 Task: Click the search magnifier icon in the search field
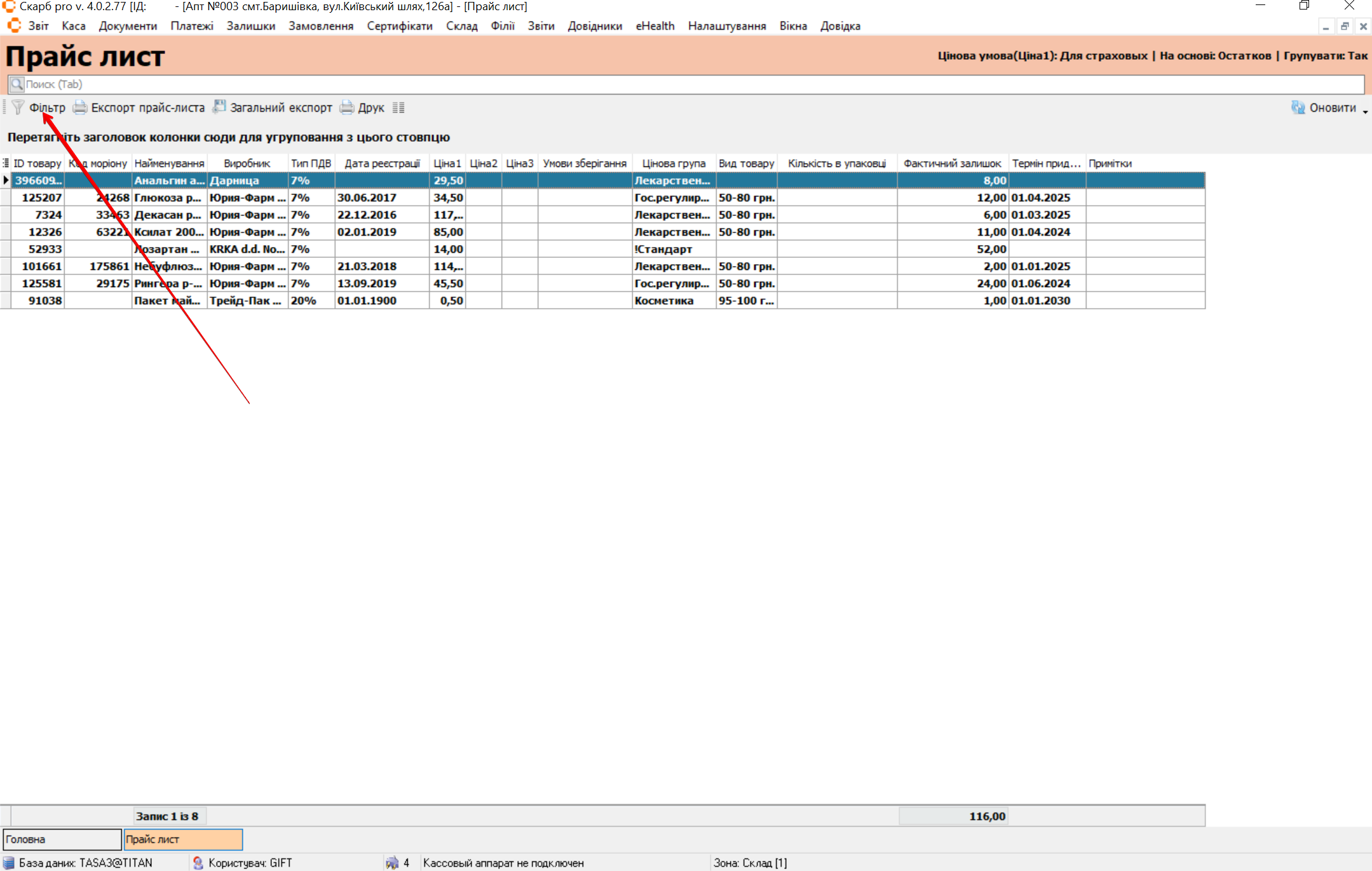(x=17, y=84)
